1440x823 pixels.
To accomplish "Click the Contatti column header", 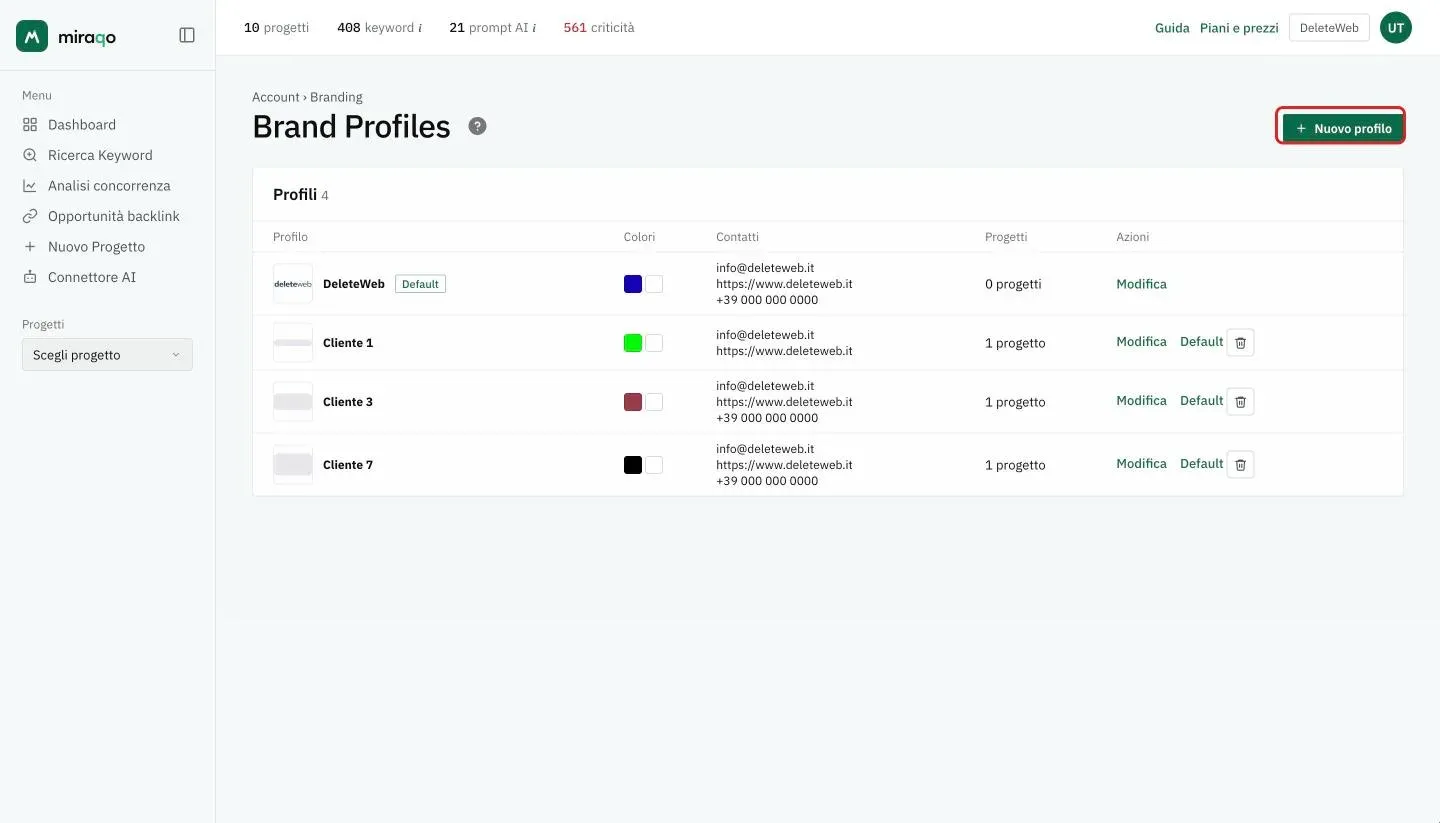I will pos(737,237).
